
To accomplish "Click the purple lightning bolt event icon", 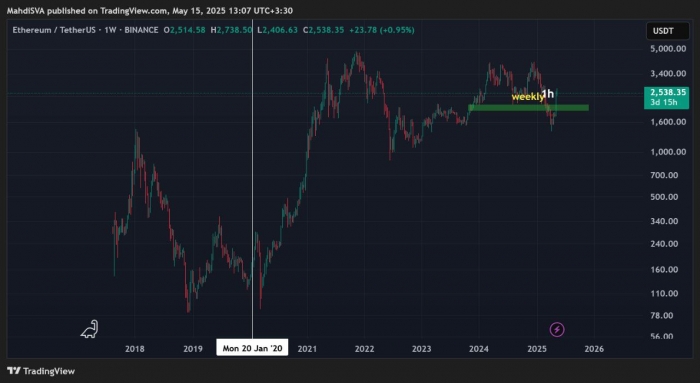I will [x=557, y=330].
